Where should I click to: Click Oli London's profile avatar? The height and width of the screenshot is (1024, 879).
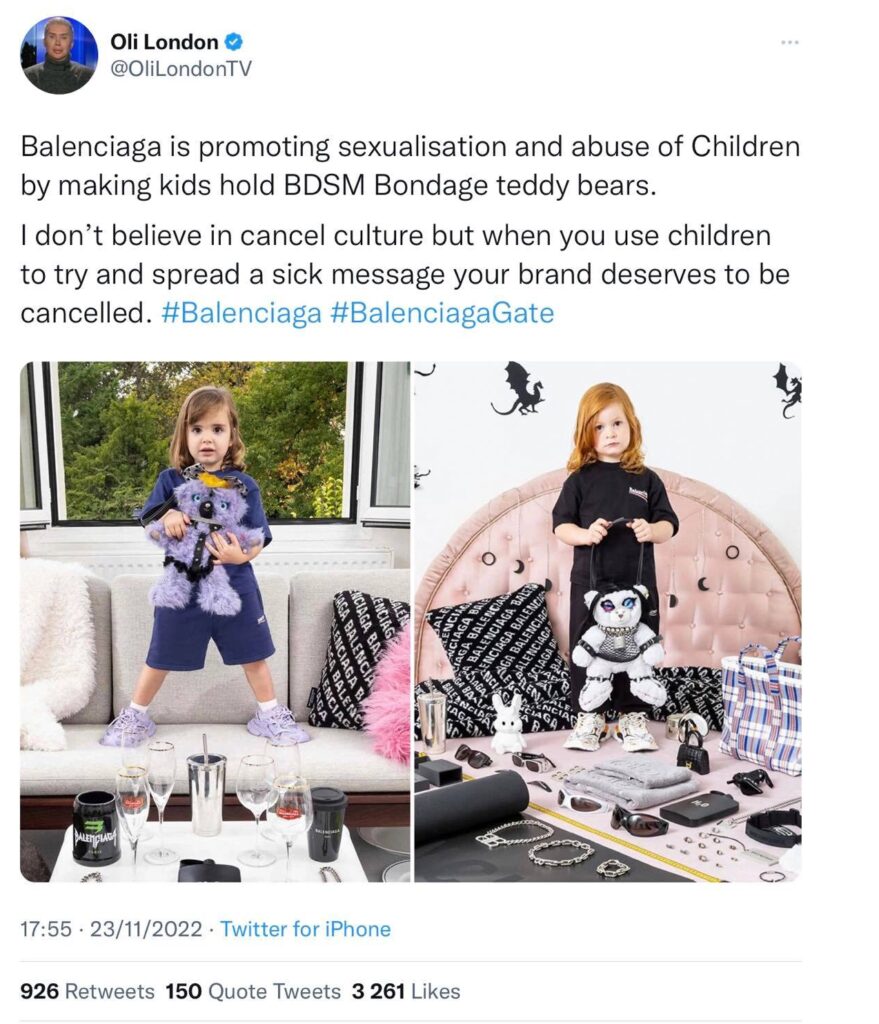coord(59,56)
